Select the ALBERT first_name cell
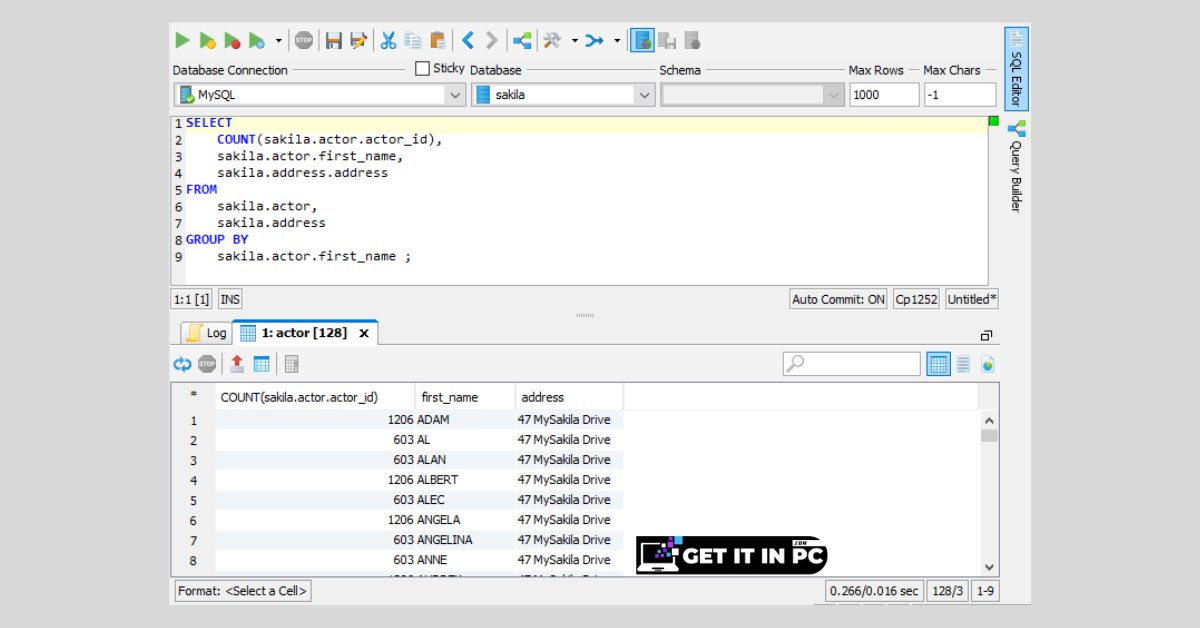 coord(465,480)
